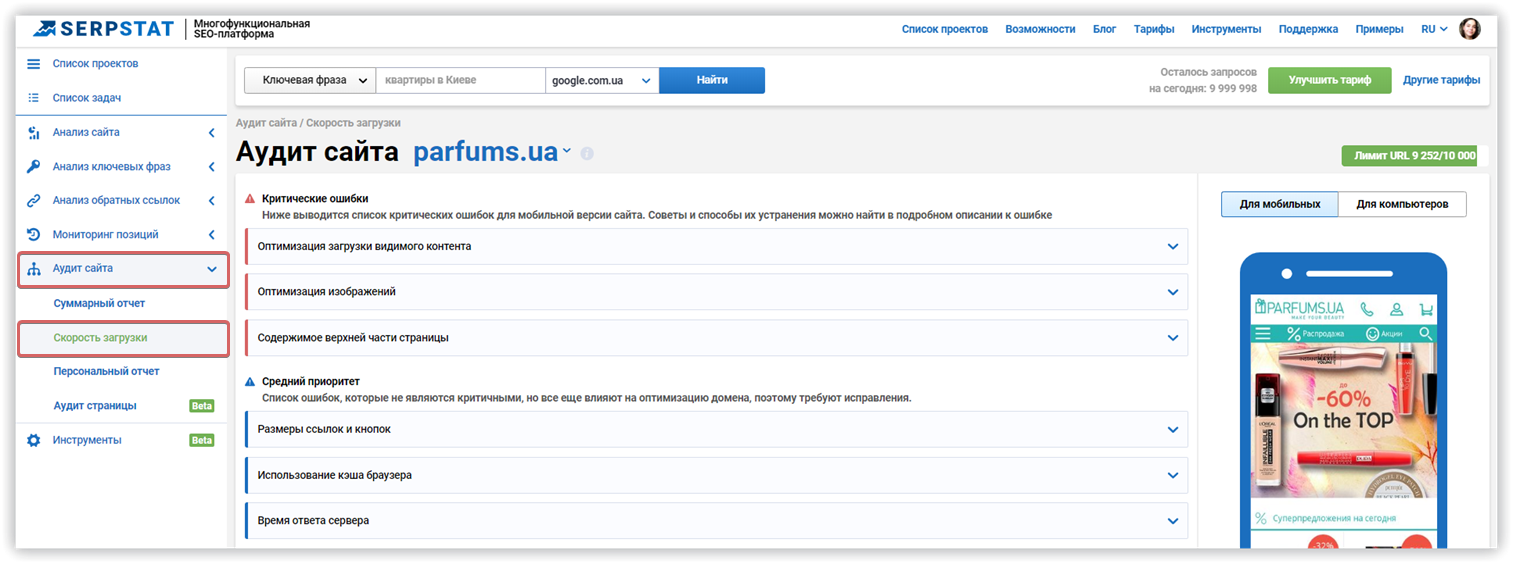Click the search icon in mobile preview

1425,333
